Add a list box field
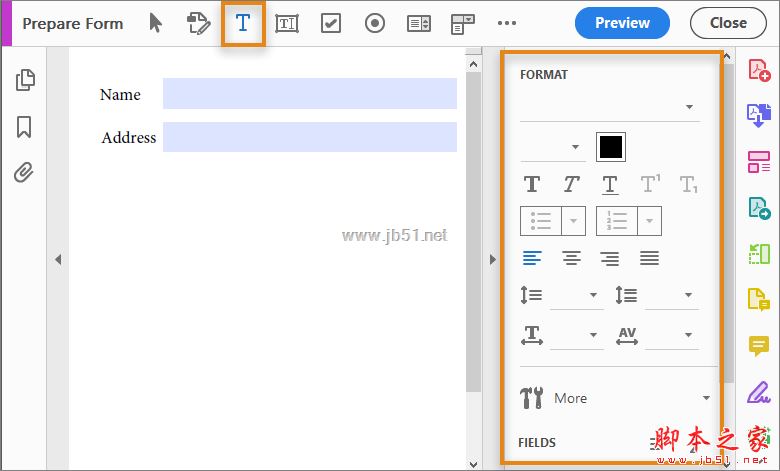 (x=419, y=23)
